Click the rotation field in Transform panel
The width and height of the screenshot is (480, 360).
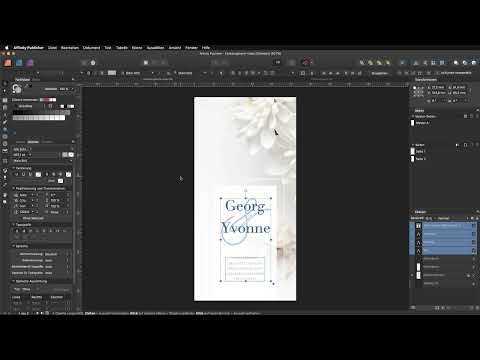pos(438,100)
